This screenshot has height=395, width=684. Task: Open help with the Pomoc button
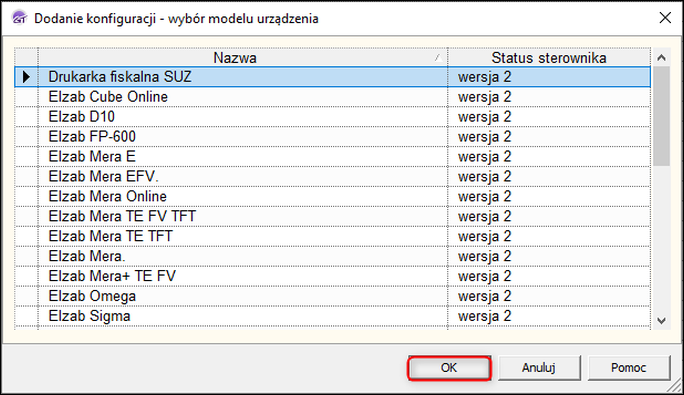click(x=629, y=368)
